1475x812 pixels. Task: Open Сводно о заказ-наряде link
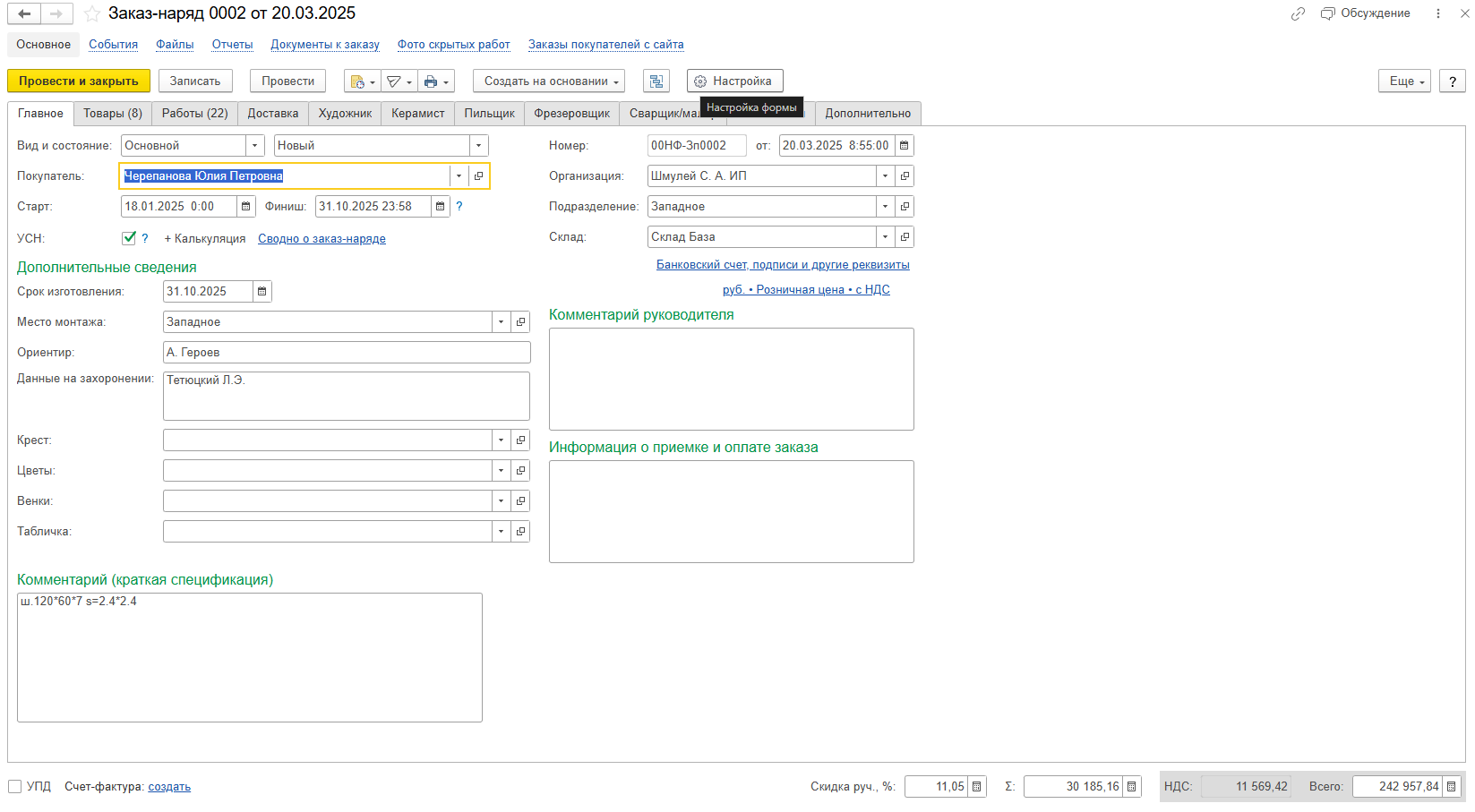[322, 239]
